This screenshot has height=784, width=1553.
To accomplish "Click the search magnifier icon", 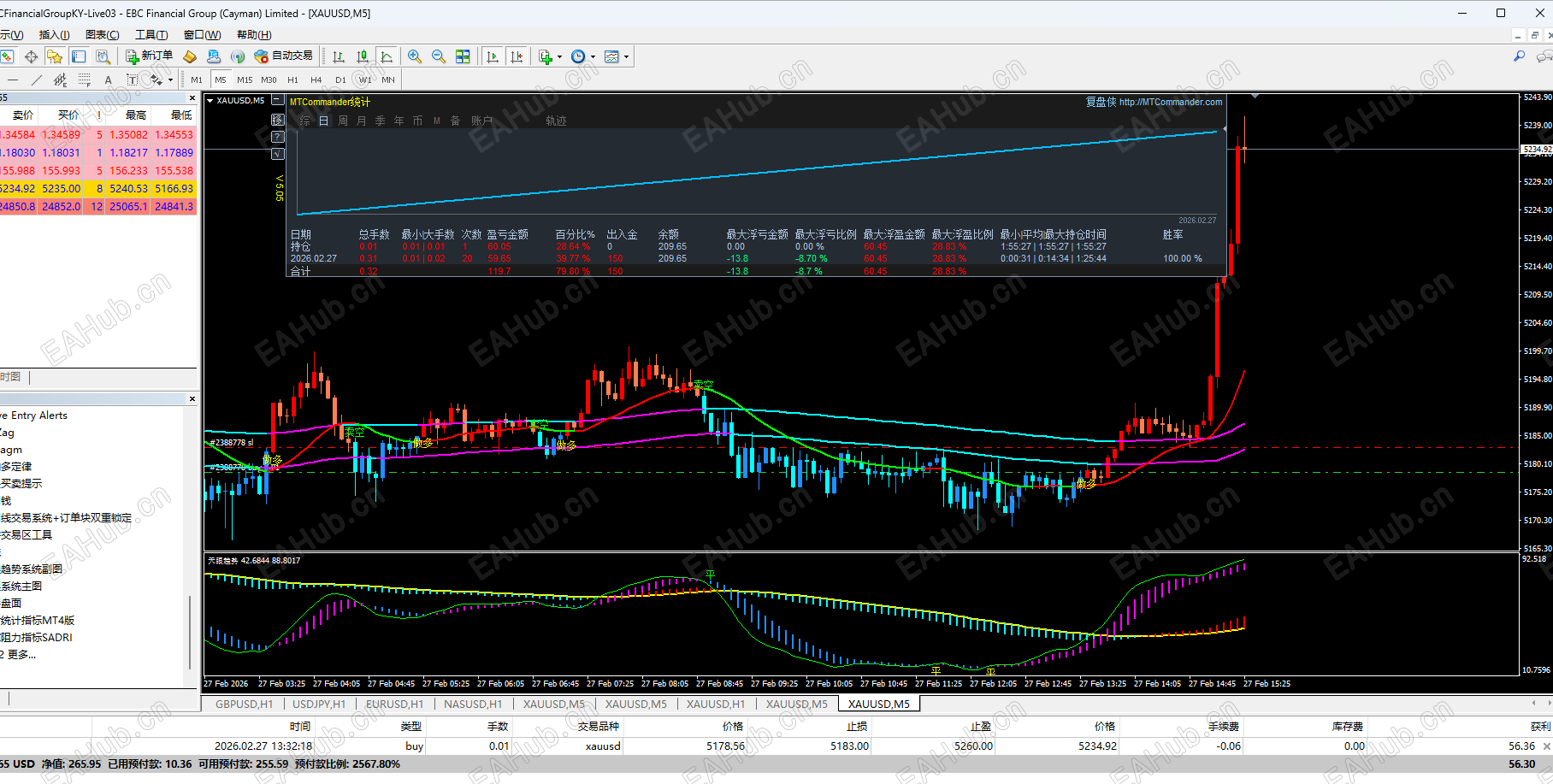I will coord(1520,56).
